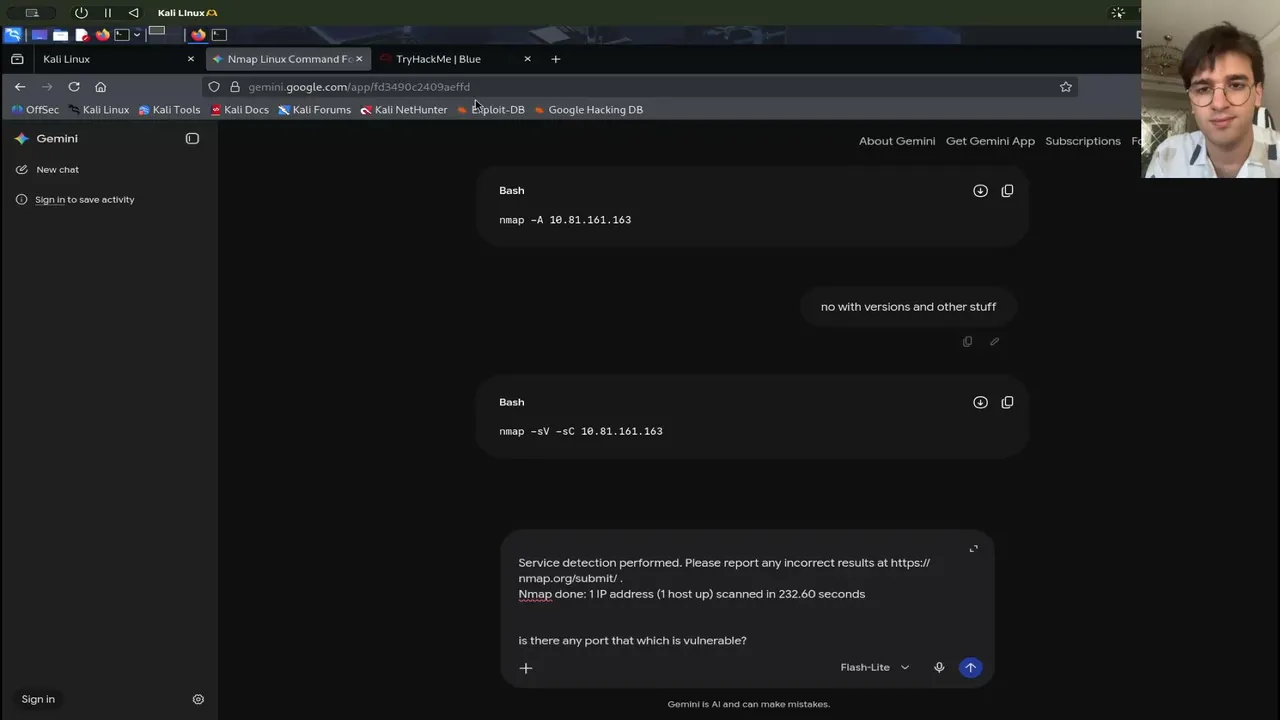Viewport: 1280px width, 720px height.
Task: Copy the nmap -A code block
Action: 1007,191
